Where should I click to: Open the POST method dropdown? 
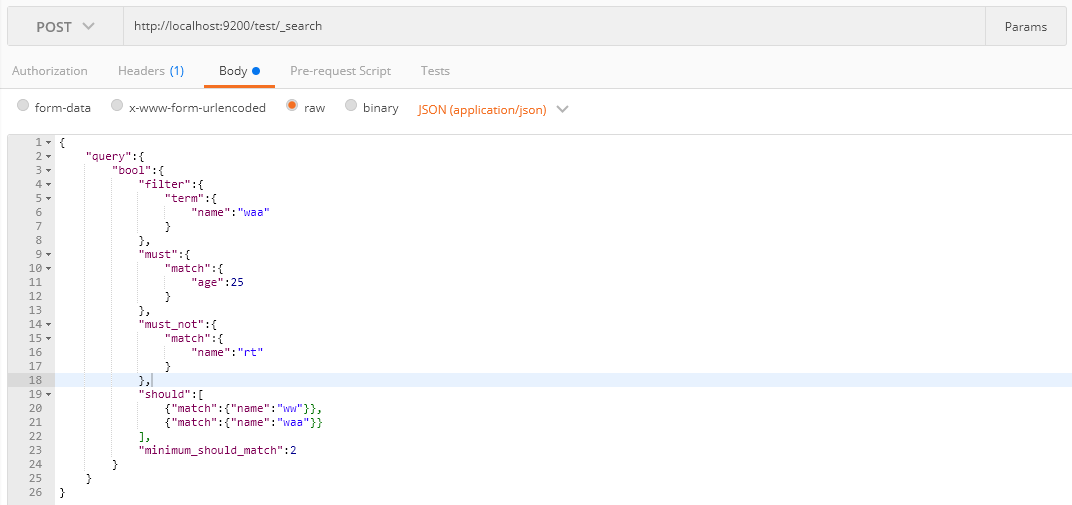click(x=65, y=27)
